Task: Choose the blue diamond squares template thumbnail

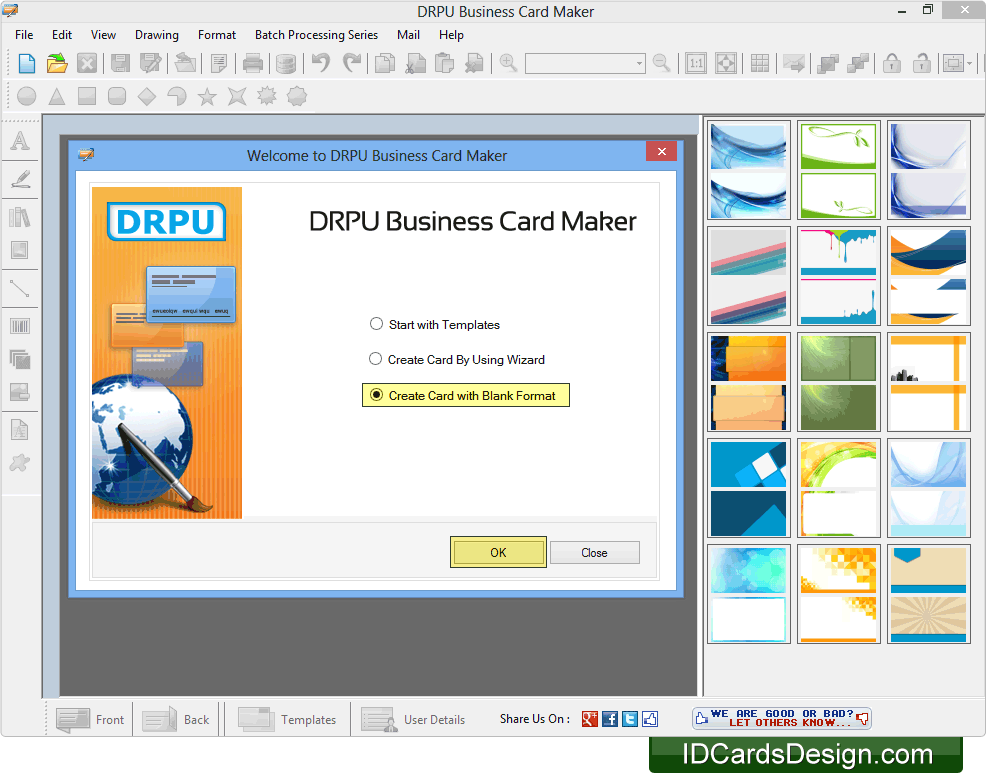Action: pyautogui.click(x=748, y=488)
